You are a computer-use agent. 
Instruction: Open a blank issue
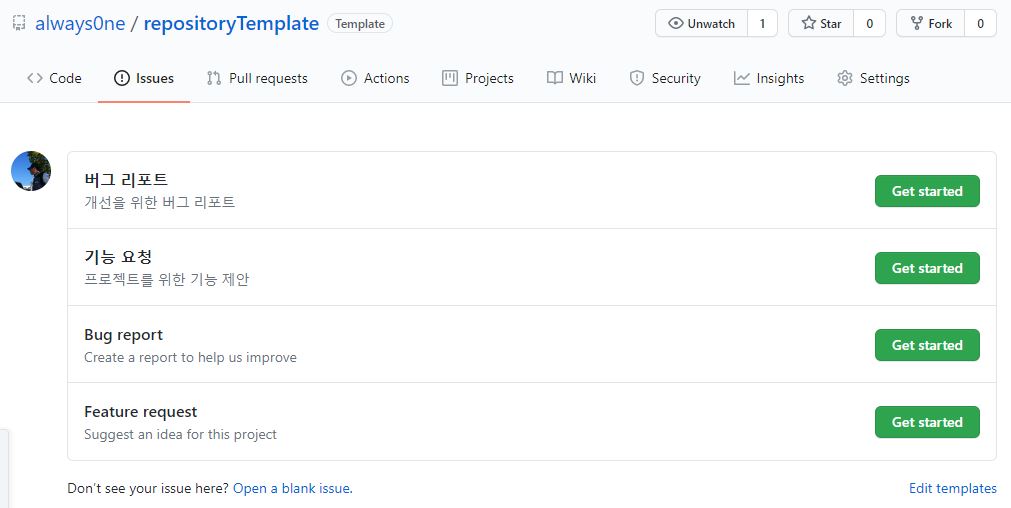click(292, 488)
